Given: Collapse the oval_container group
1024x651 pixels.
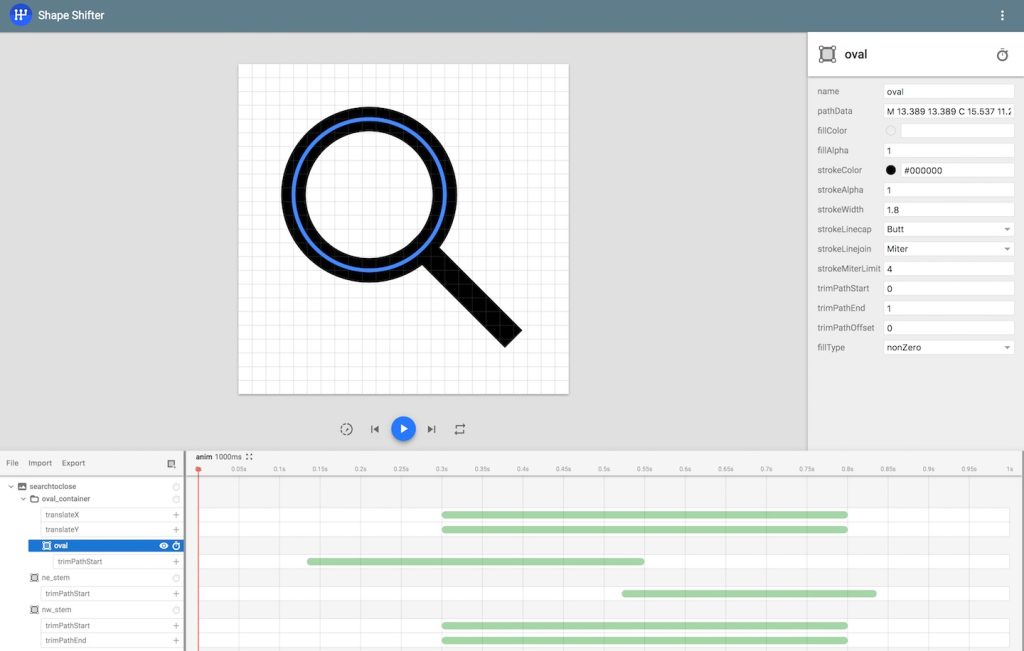Looking at the screenshot, I should [23, 499].
